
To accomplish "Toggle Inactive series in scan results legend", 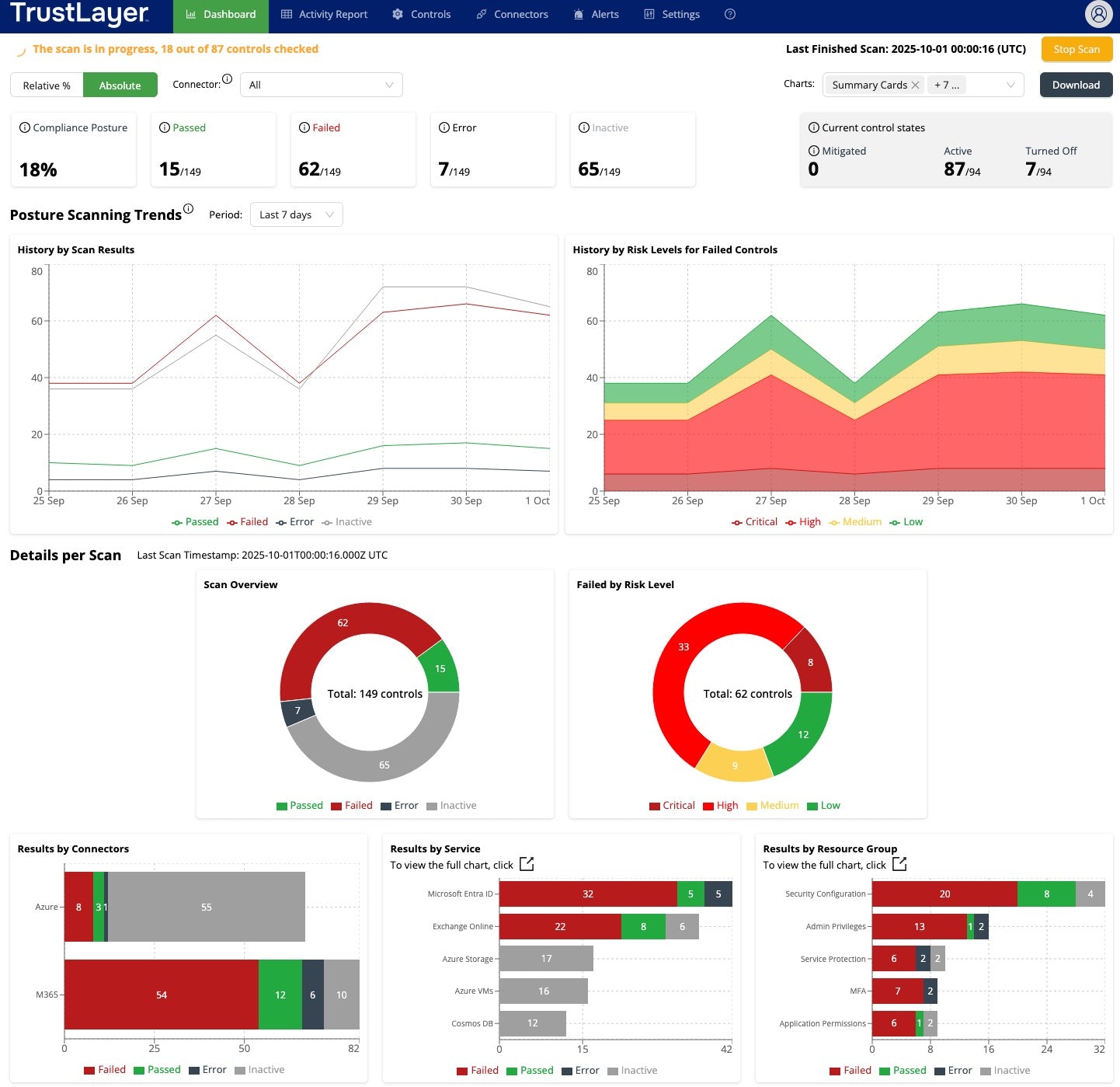I will click(347, 522).
